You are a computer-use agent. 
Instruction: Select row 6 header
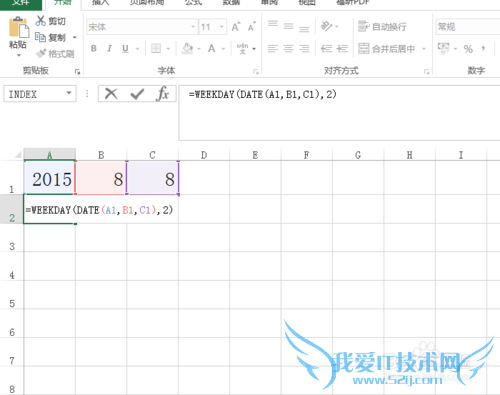click(x=12, y=323)
